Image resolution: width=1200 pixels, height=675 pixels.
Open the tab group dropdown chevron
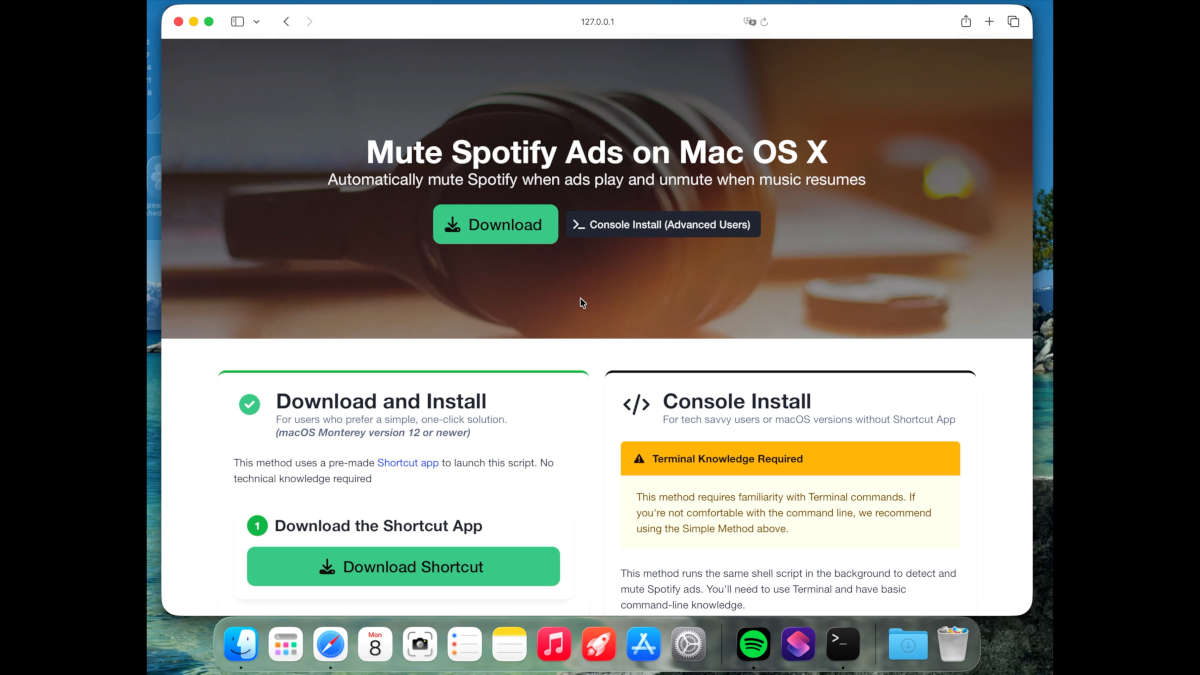click(x=257, y=21)
